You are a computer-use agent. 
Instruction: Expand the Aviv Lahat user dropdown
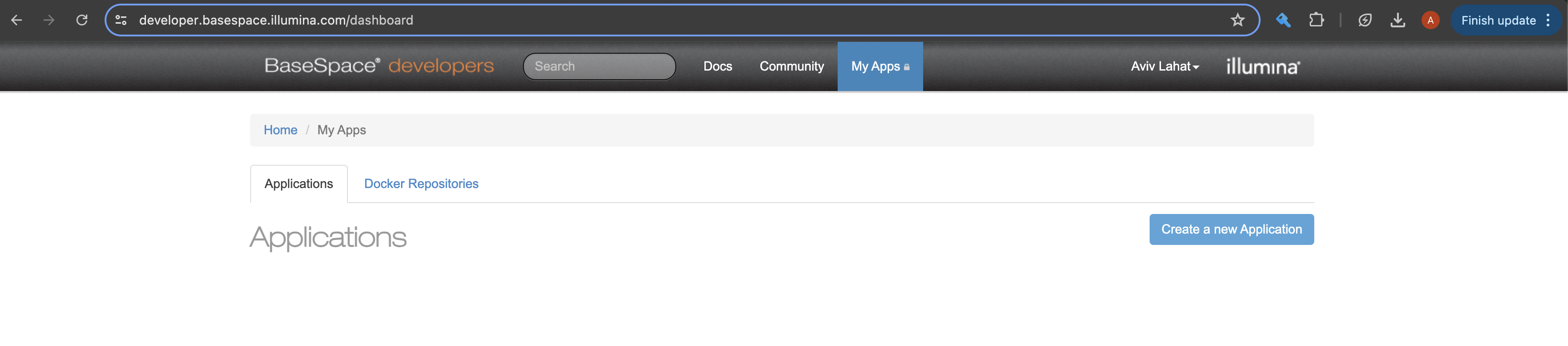pos(1165,66)
